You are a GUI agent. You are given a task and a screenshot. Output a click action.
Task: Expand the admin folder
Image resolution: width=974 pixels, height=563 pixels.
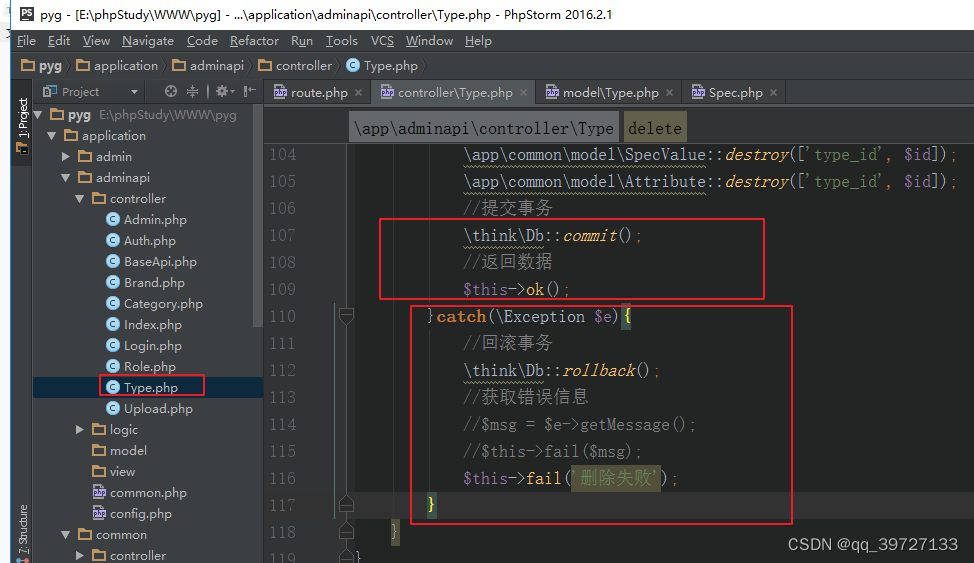pyautogui.click(x=66, y=157)
